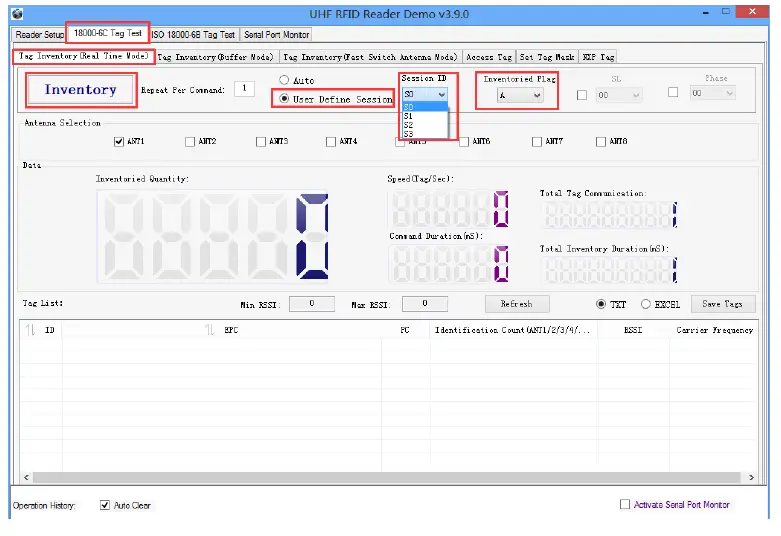Open the Access Tag tab
This screenshot has height=536, width=781.
click(489, 57)
